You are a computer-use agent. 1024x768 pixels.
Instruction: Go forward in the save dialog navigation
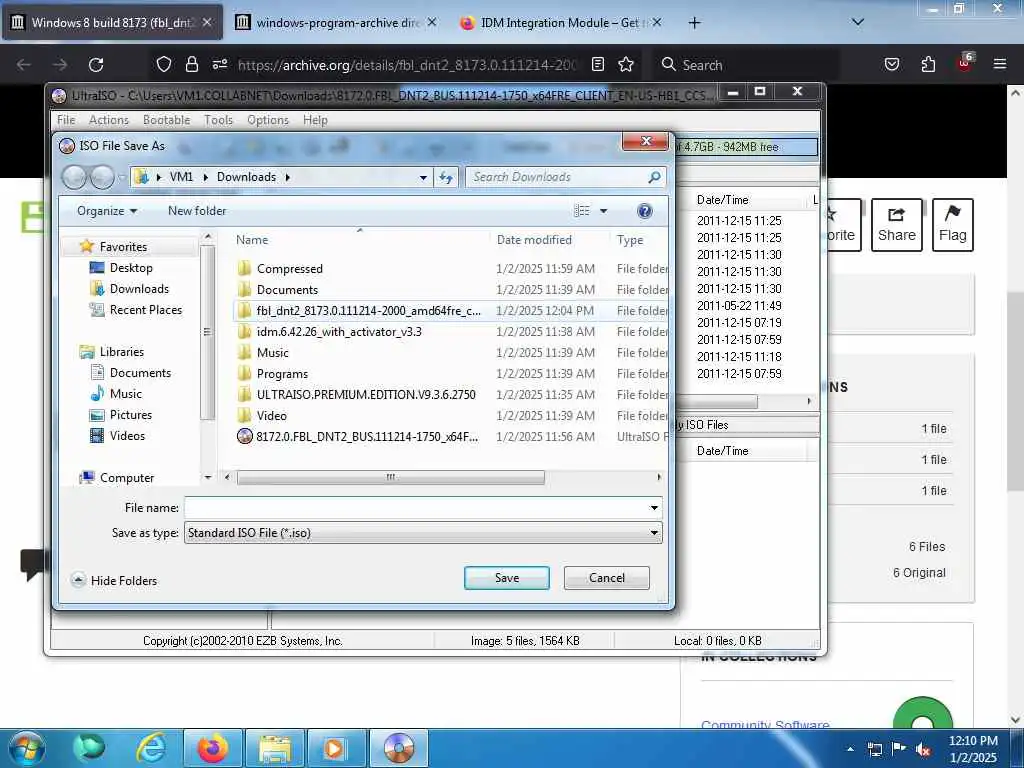102,177
